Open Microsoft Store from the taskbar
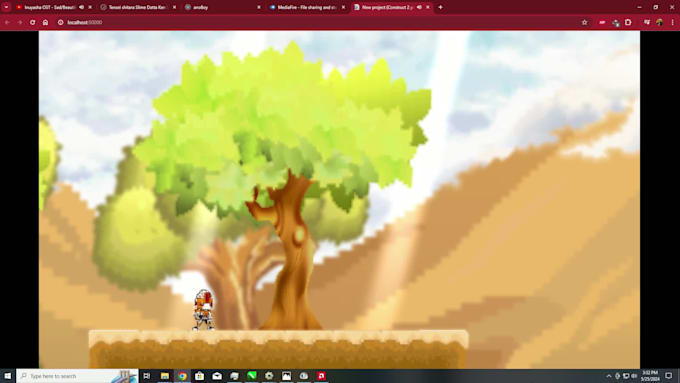The width and height of the screenshot is (680, 383). [x=199, y=376]
